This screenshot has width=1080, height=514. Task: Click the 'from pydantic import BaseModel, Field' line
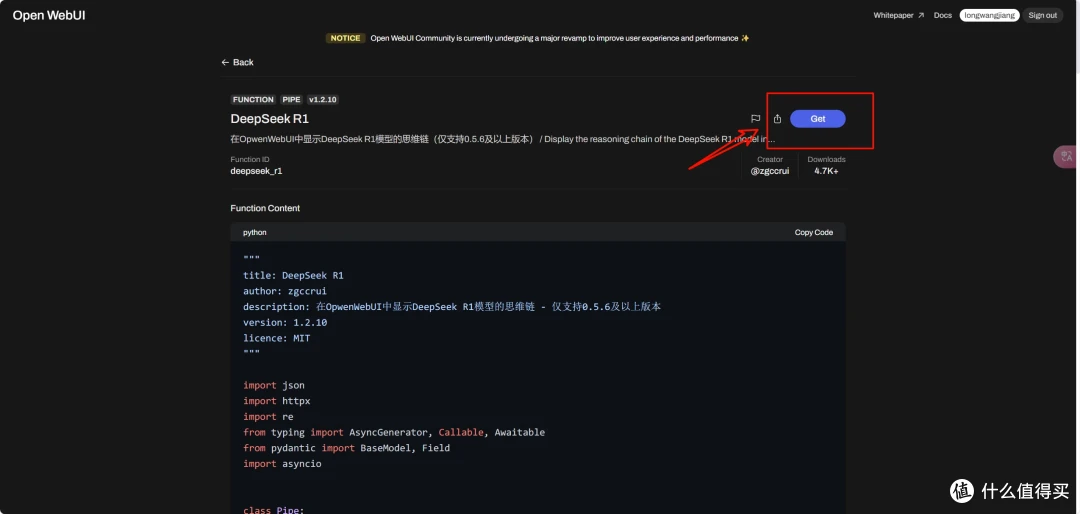pyautogui.click(x=346, y=448)
